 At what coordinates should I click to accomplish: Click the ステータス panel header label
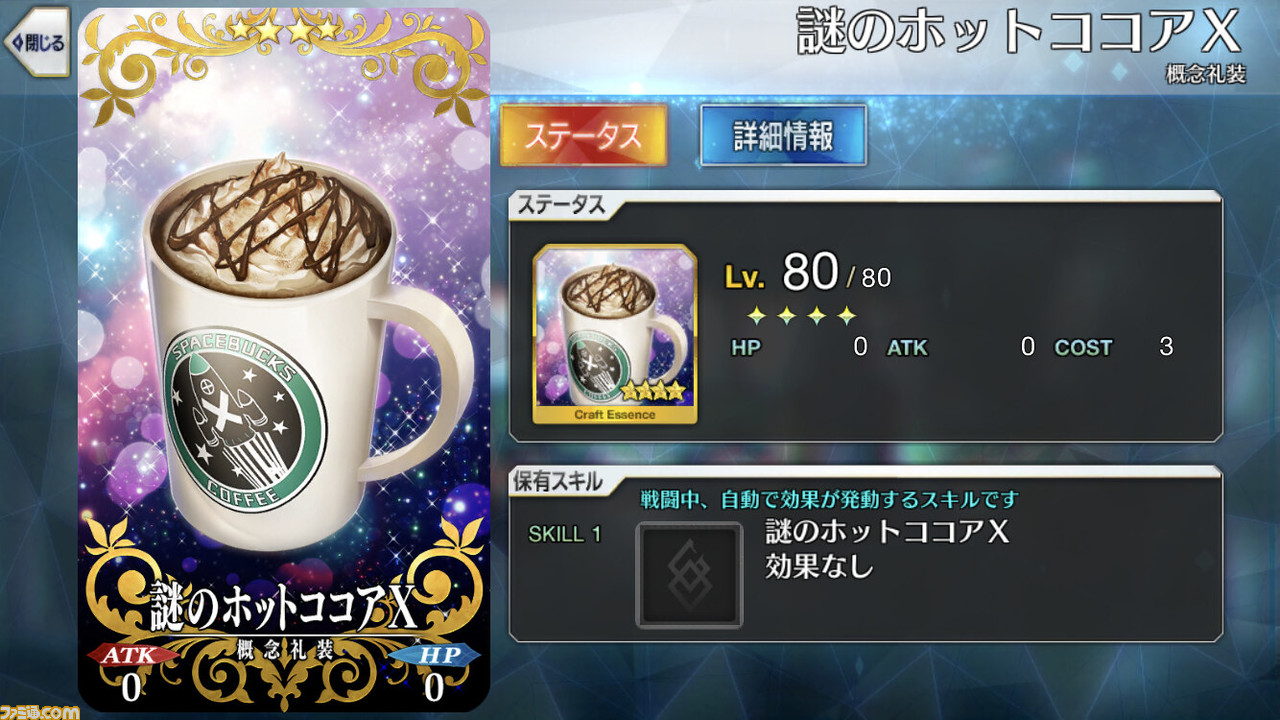point(560,205)
